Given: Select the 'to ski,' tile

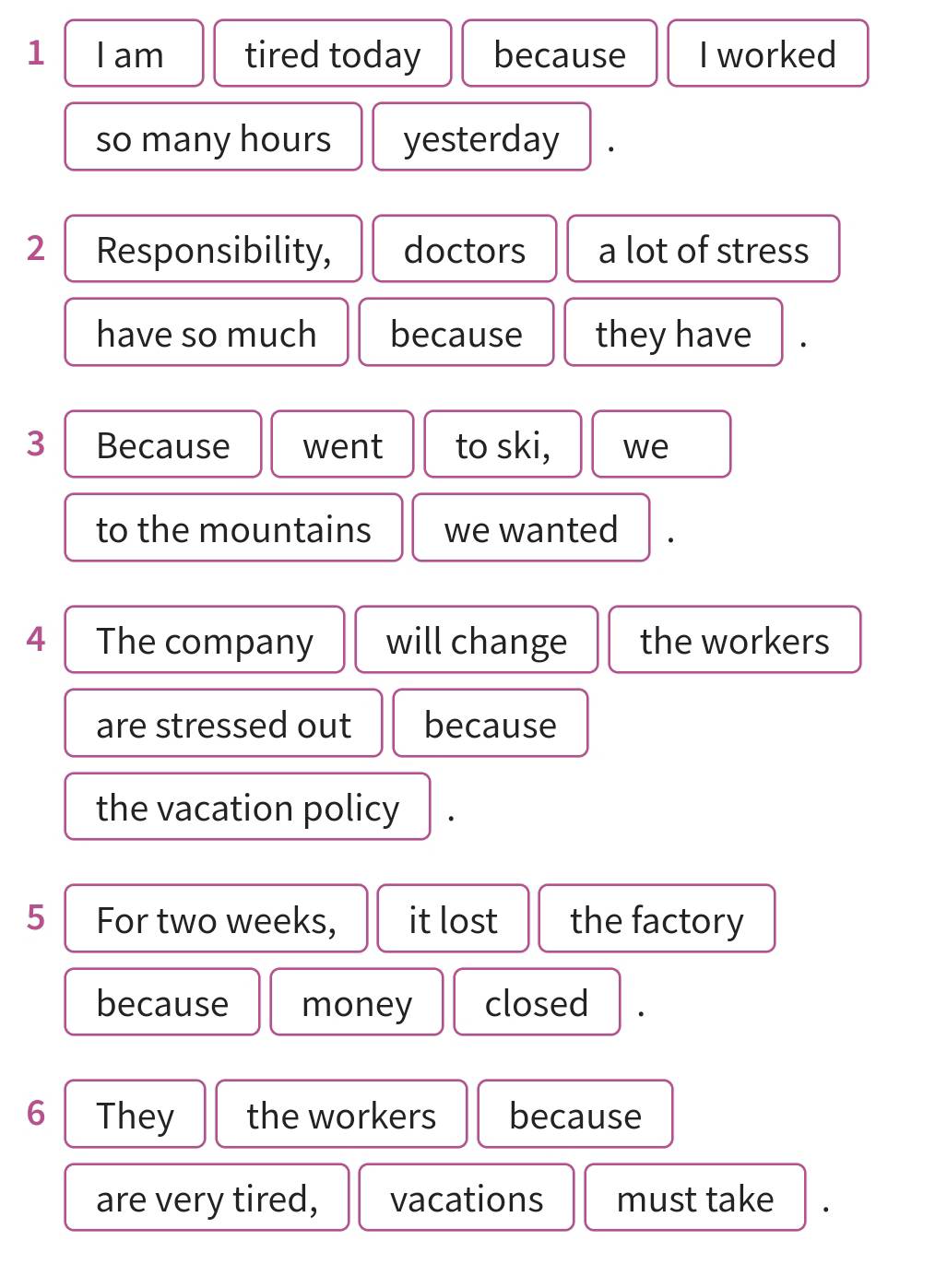Looking at the screenshot, I should click(x=503, y=444).
